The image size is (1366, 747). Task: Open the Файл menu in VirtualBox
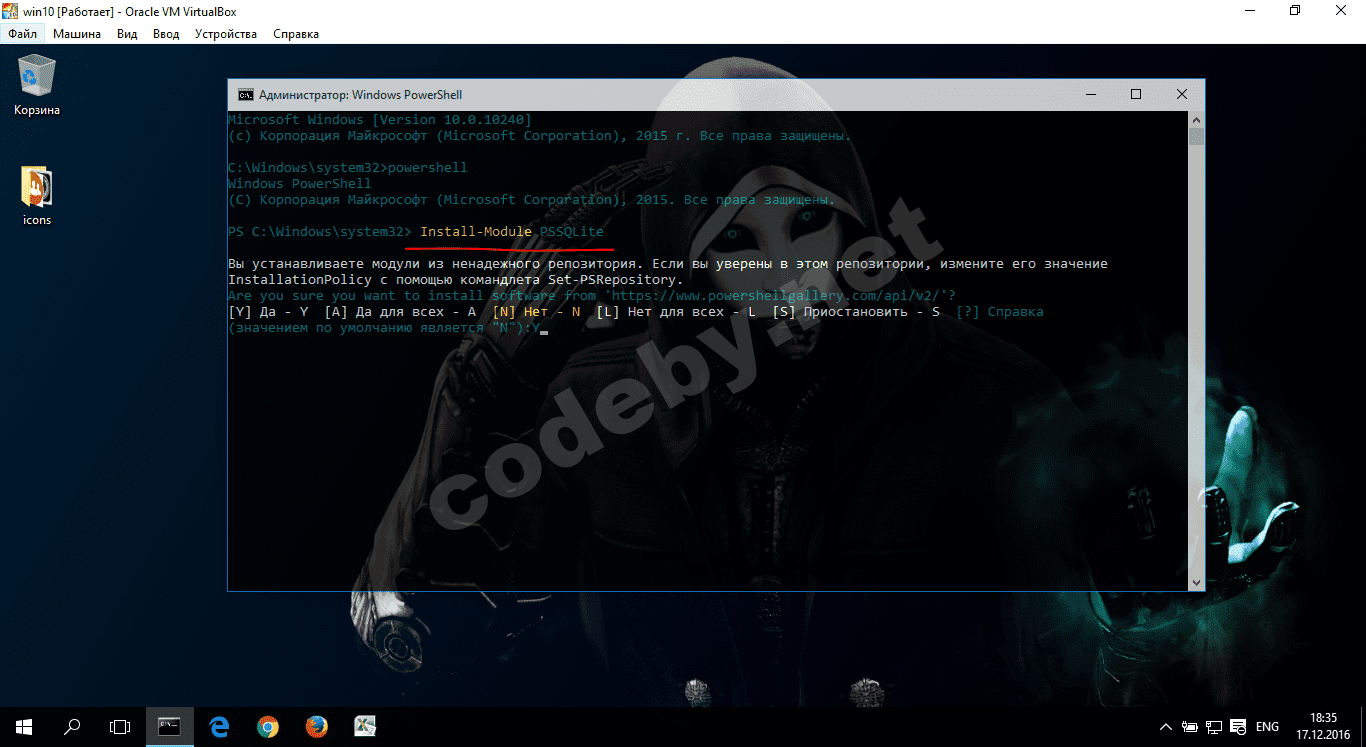pos(22,34)
